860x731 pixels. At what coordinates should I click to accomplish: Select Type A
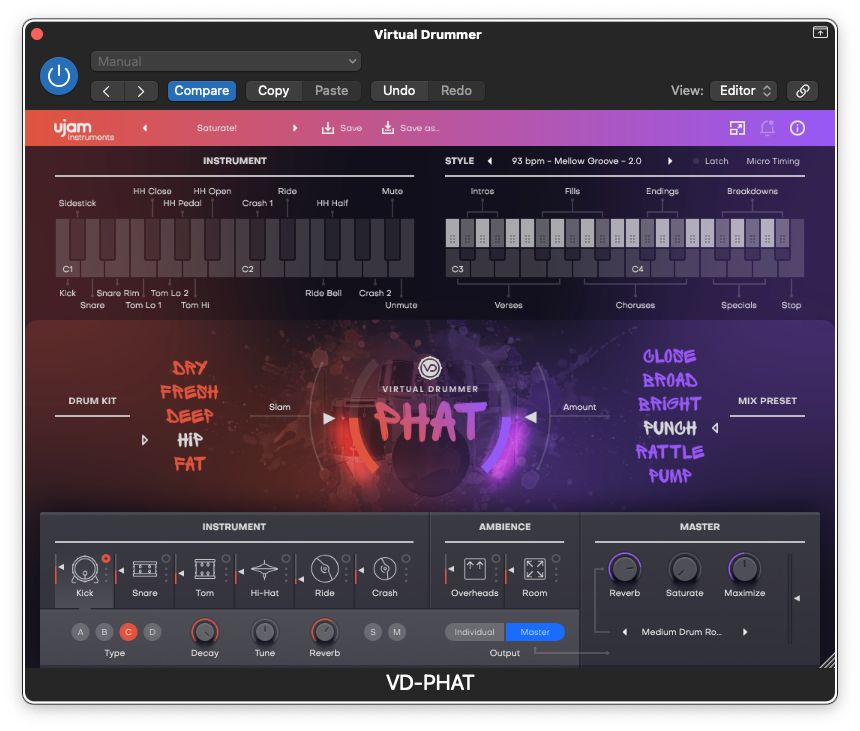(81, 632)
